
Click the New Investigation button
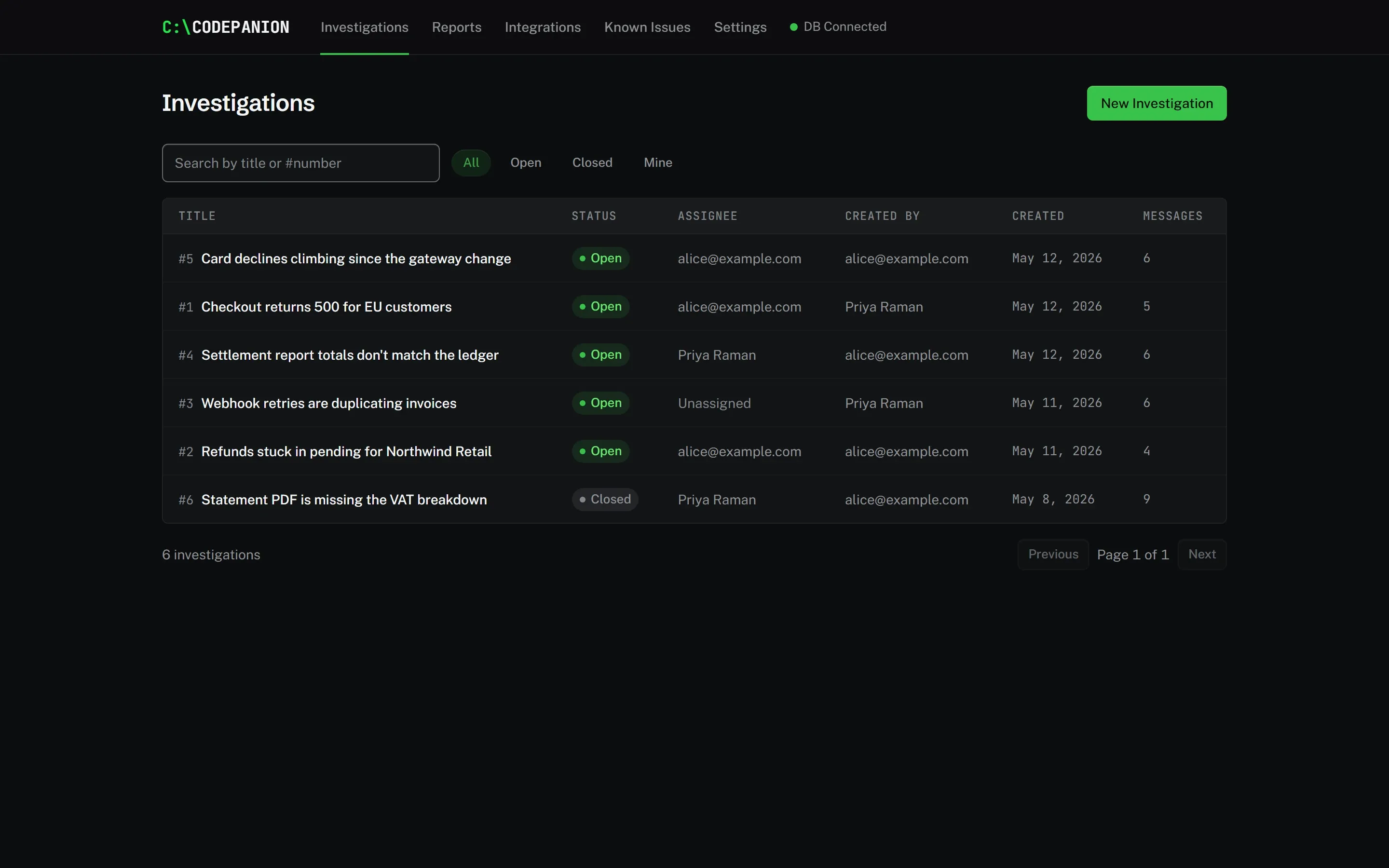(1157, 103)
